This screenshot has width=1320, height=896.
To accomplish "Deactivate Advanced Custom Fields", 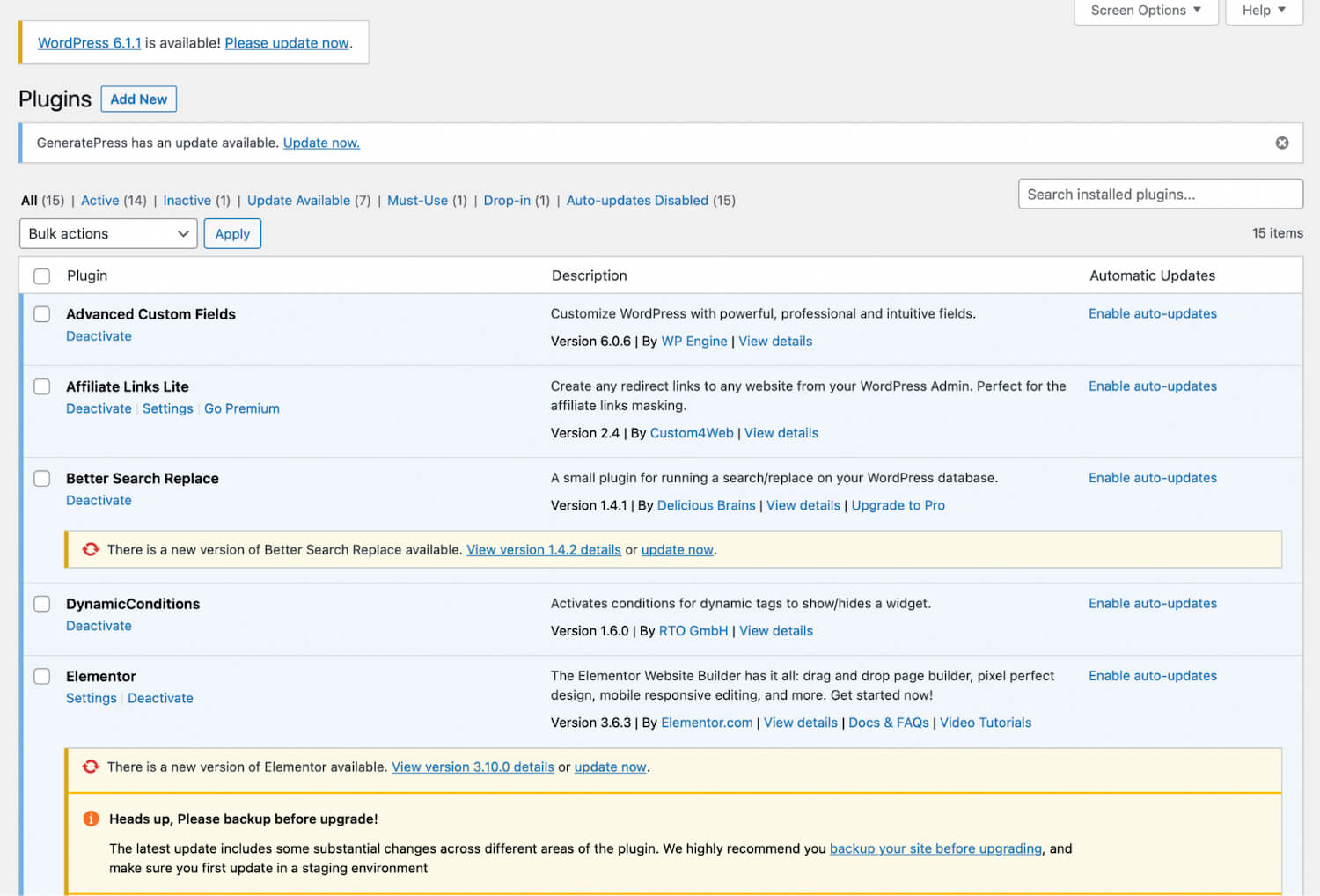I will tap(99, 336).
